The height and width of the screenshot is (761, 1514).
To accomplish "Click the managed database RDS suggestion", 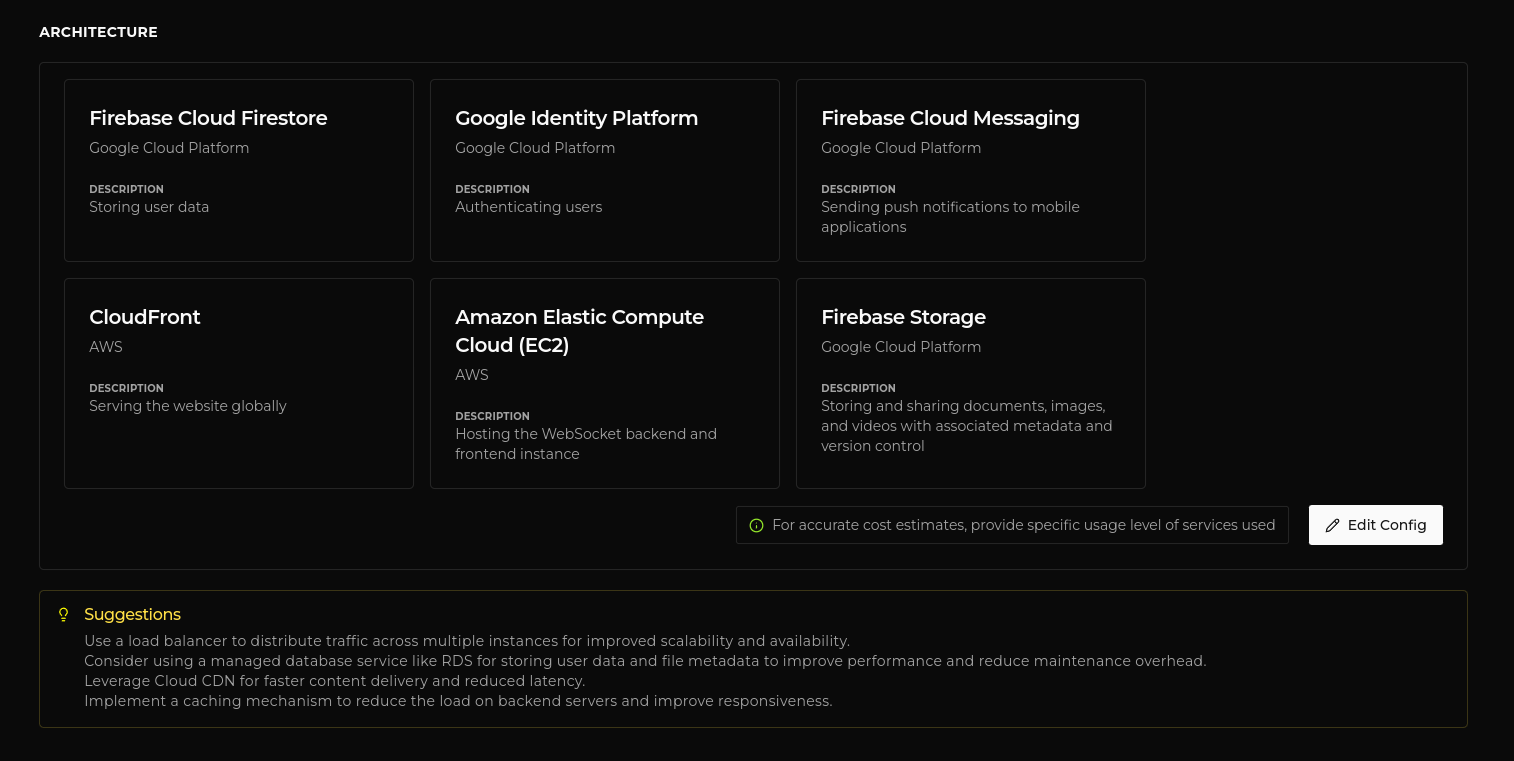I will [645, 661].
